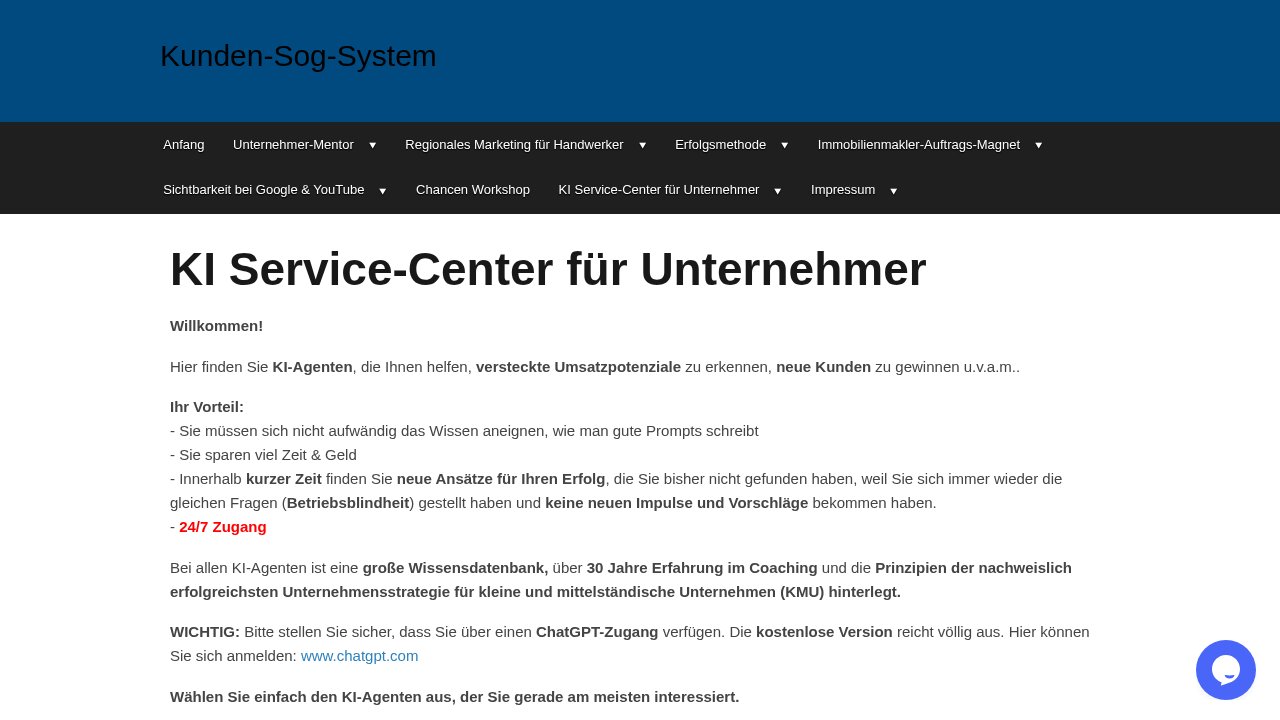Image resolution: width=1280 pixels, height=720 pixels.
Task: Expand Immobilienmakler-Auftrags-Magnet submenu arrow
Action: (1039, 145)
